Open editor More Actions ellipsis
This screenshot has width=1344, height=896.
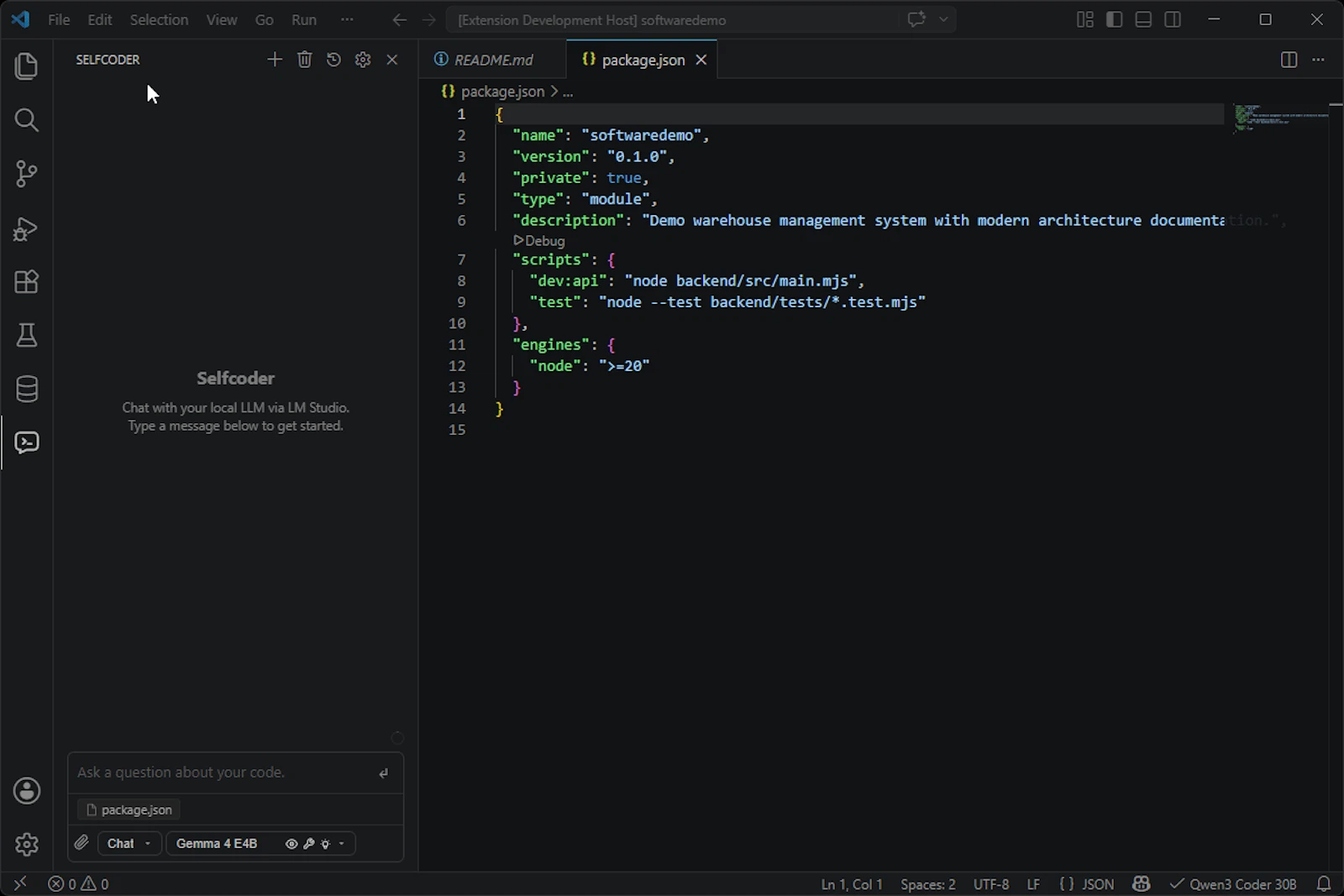[1318, 60]
